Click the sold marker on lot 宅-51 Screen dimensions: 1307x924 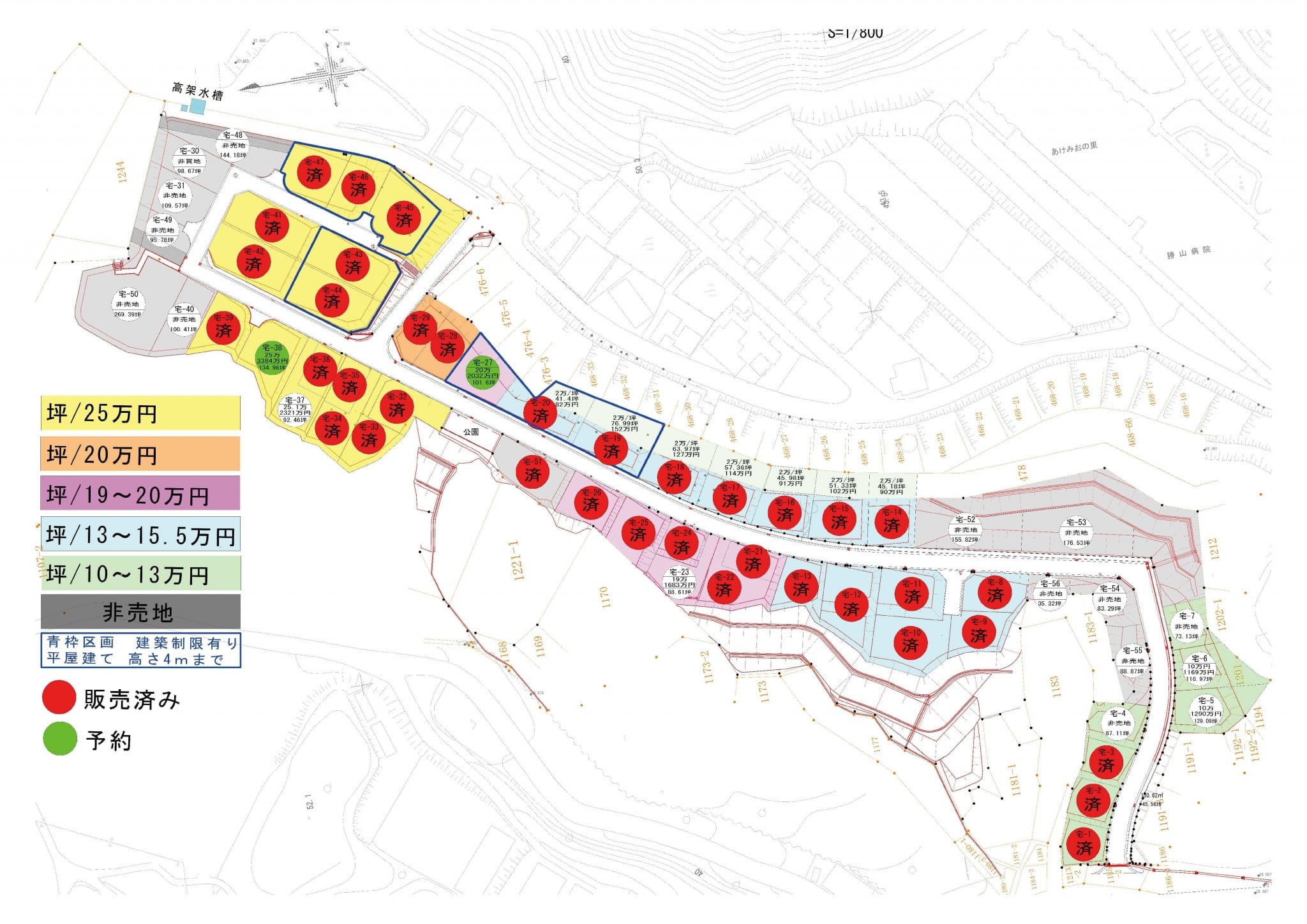532,471
